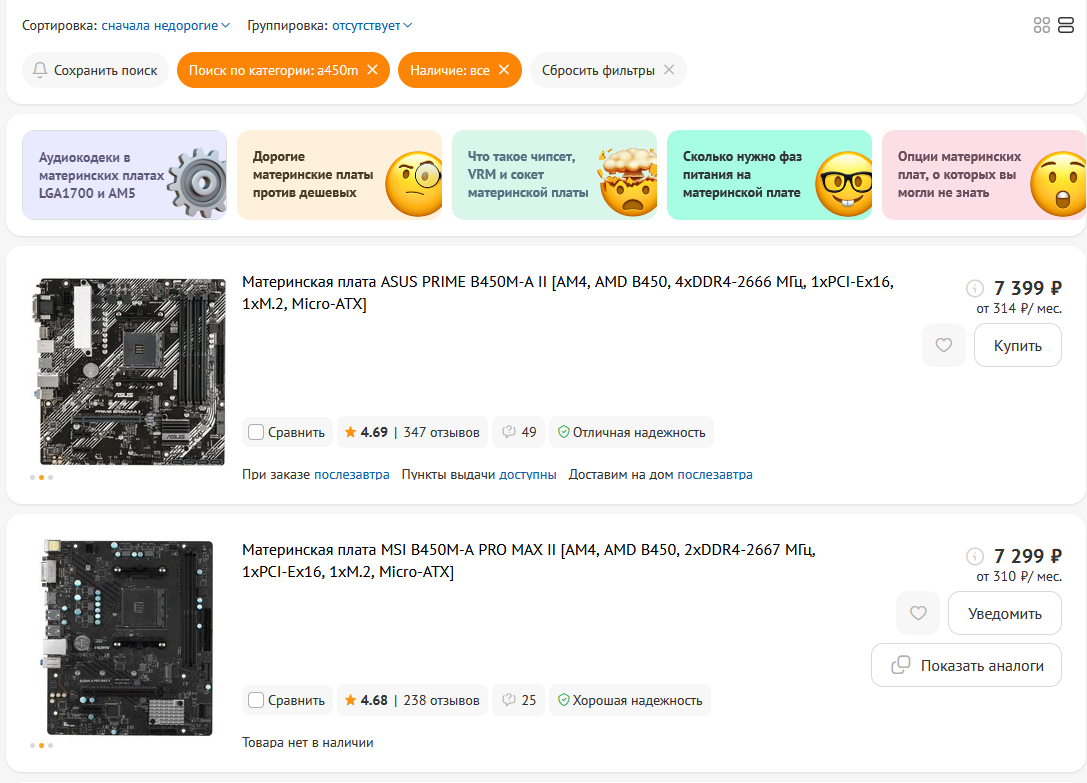Open article 'Что такое чипсет, VRM и сокет'

pyautogui.click(x=555, y=175)
